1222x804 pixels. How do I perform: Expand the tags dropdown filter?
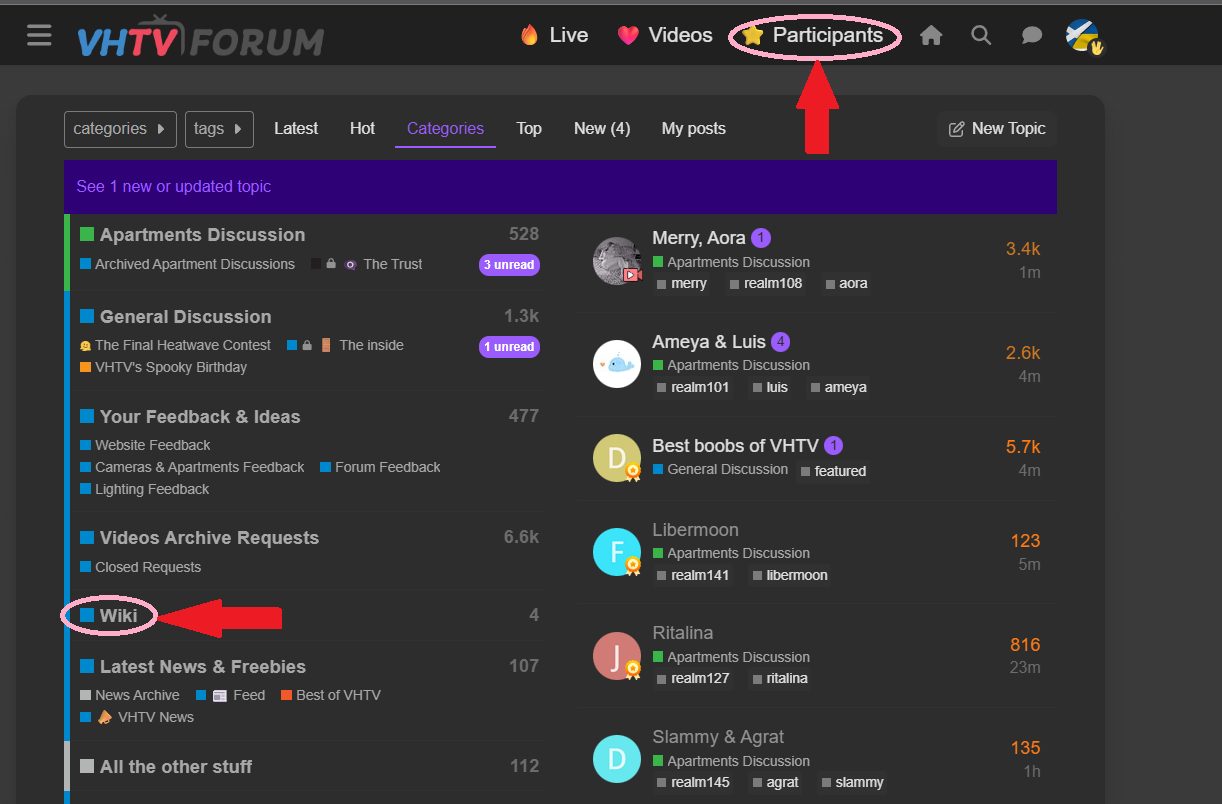219,129
